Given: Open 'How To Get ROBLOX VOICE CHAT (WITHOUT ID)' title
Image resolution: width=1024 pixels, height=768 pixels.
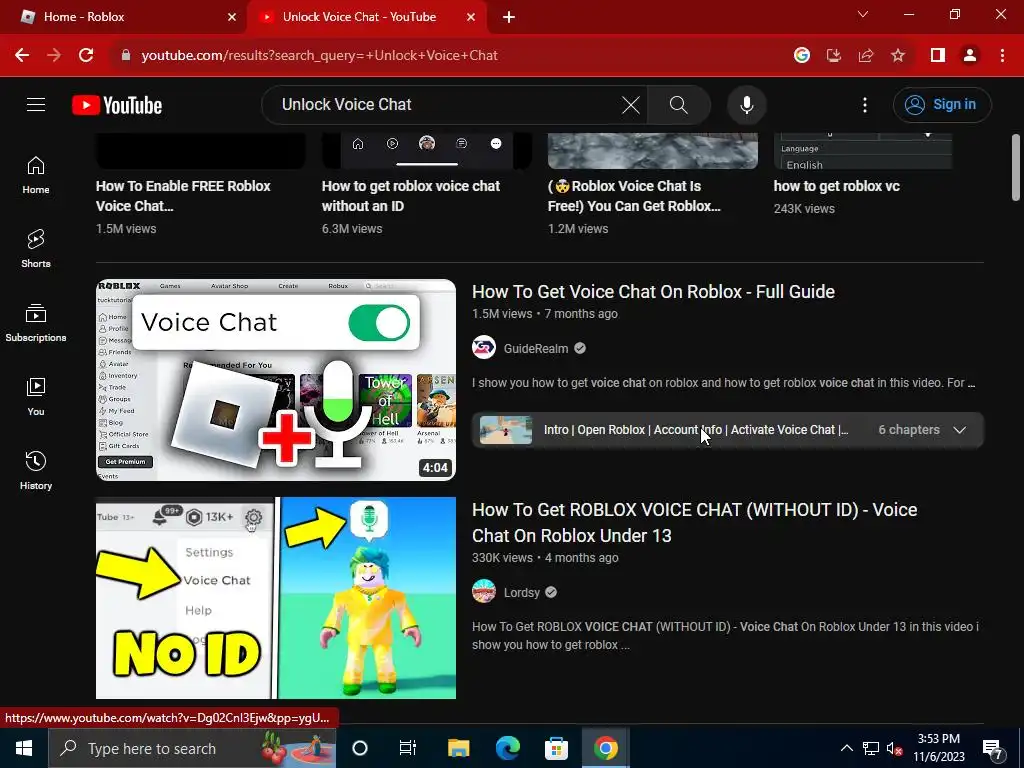Looking at the screenshot, I should [x=694, y=522].
